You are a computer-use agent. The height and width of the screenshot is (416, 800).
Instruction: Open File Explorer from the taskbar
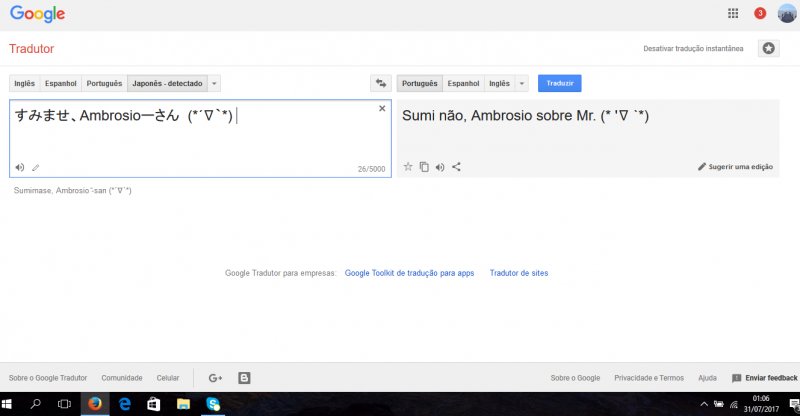pos(183,404)
